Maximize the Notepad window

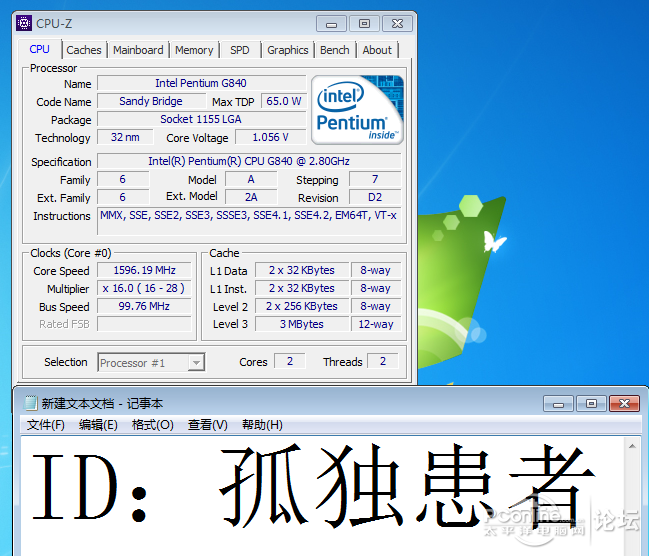pos(591,404)
